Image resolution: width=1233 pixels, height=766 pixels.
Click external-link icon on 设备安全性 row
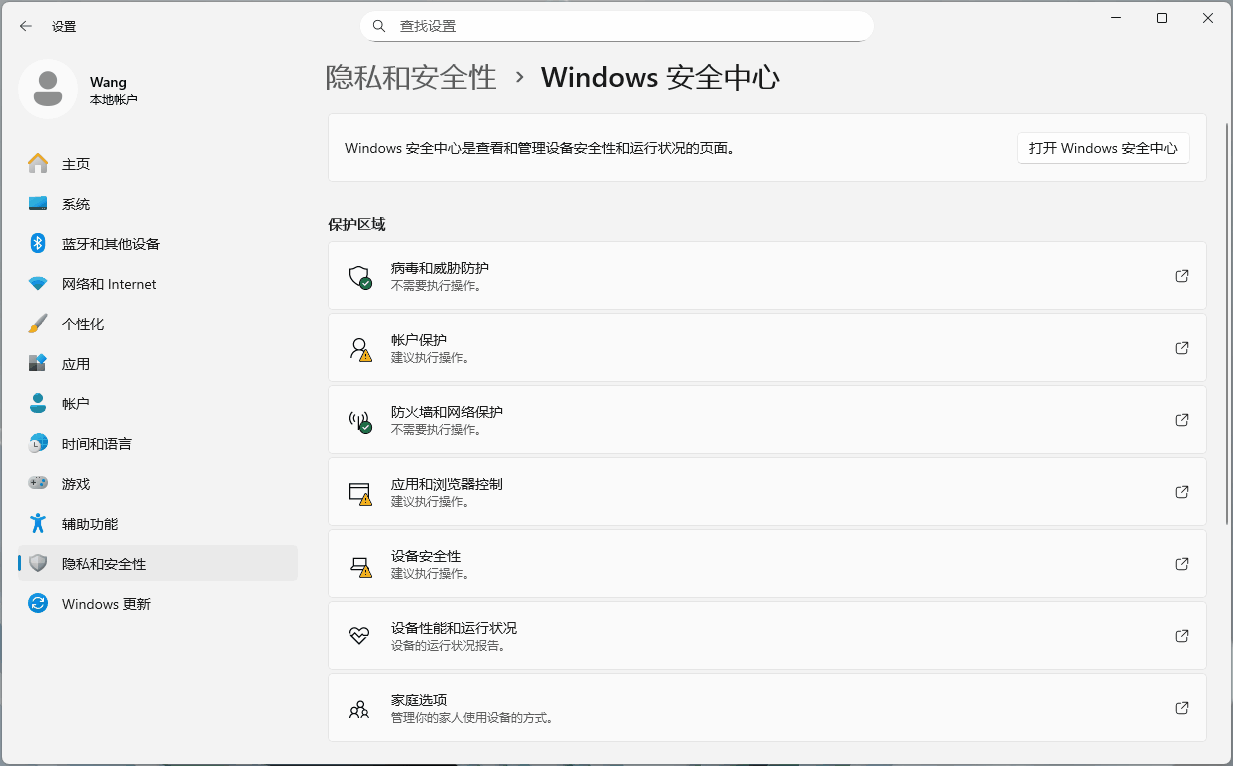pyautogui.click(x=1182, y=564)
